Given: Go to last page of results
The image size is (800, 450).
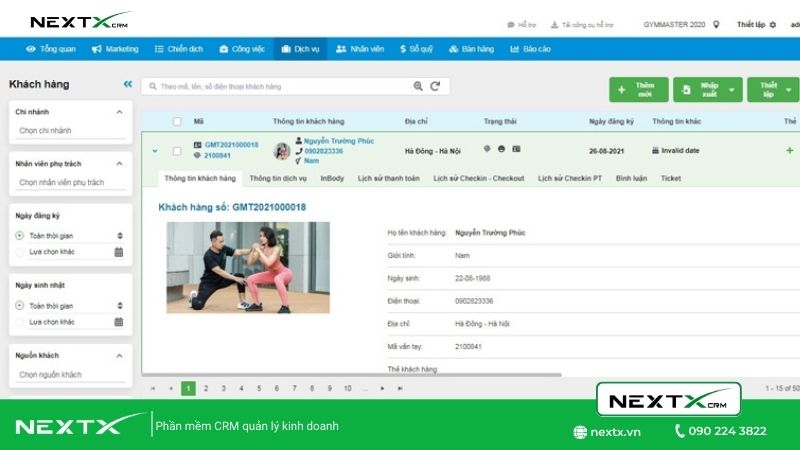Looking at the screenshot, I should [400, 388].
